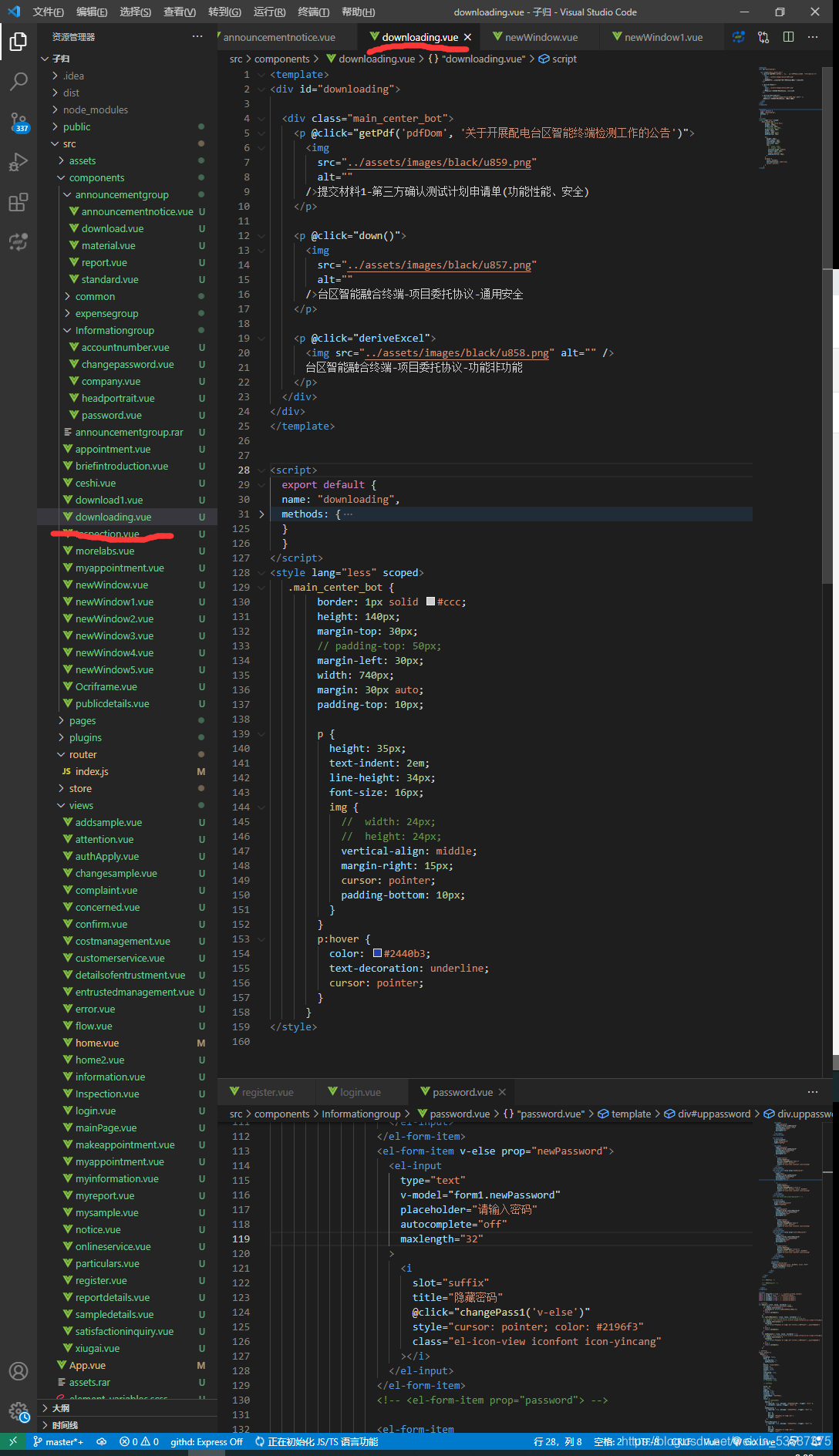Expand the Outline (大纲) section

coord(127,1408)
